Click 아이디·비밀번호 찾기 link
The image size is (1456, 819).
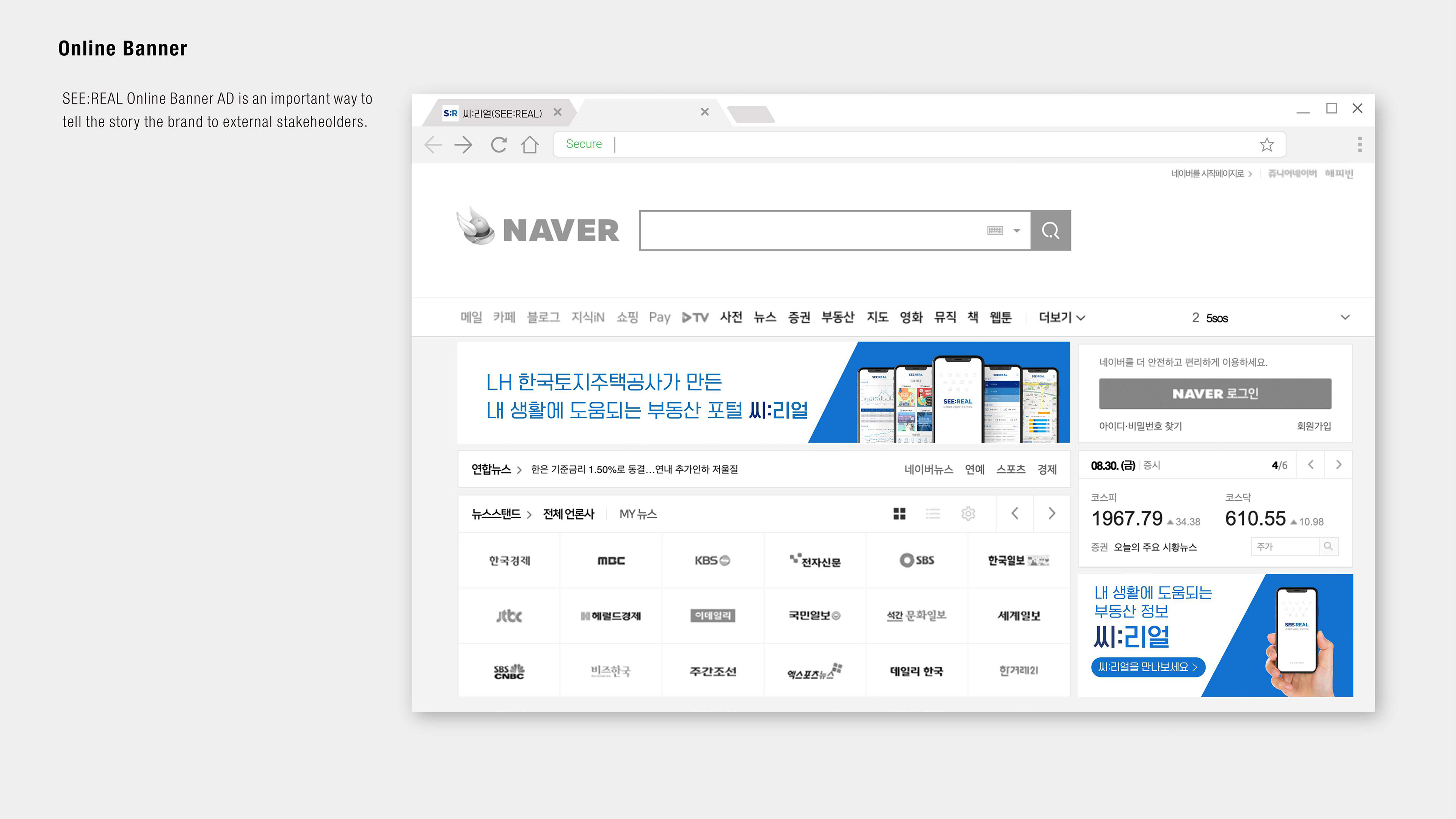(1141, 426)
